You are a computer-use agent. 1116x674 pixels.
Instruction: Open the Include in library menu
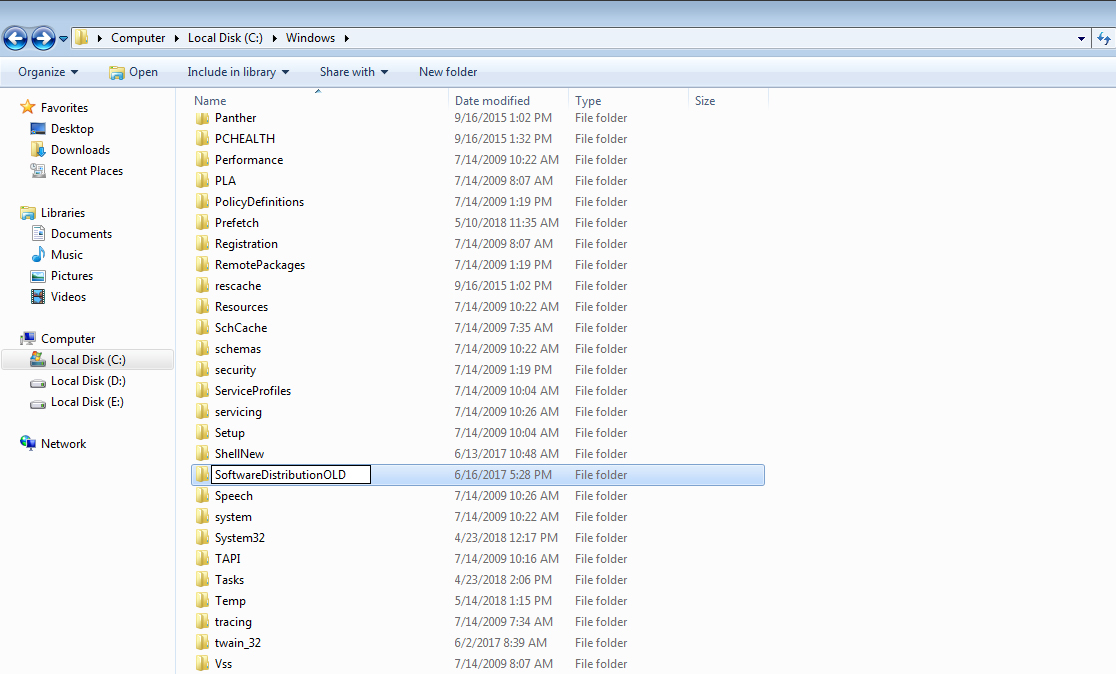tap(238, 72)
